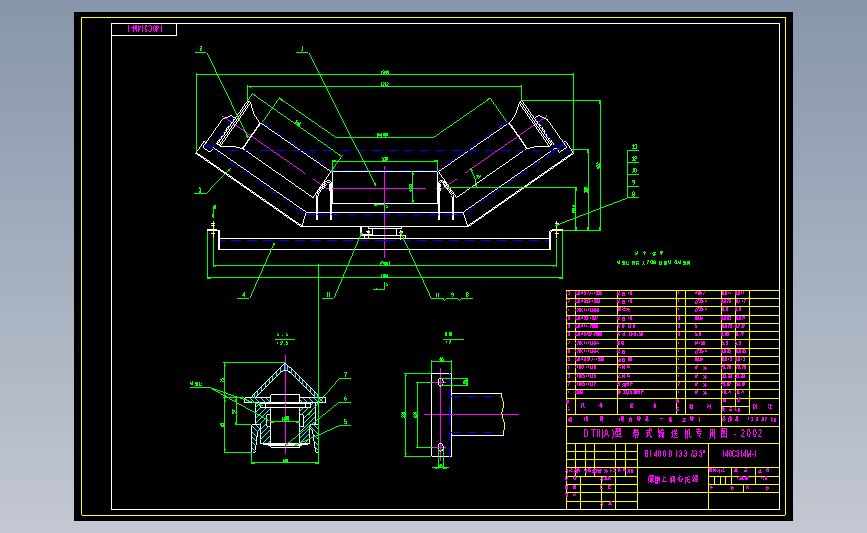Click the drawing number '140C514M-1' in title block

(739, 454)
